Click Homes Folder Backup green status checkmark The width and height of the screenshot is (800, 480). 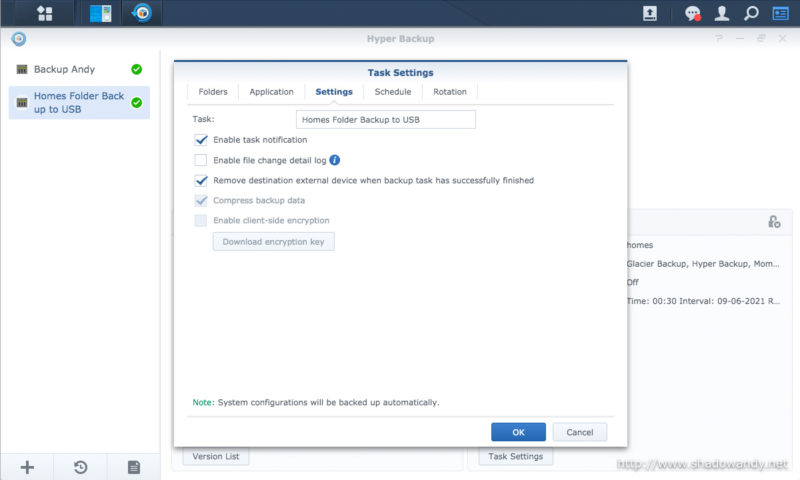(136, 103)
